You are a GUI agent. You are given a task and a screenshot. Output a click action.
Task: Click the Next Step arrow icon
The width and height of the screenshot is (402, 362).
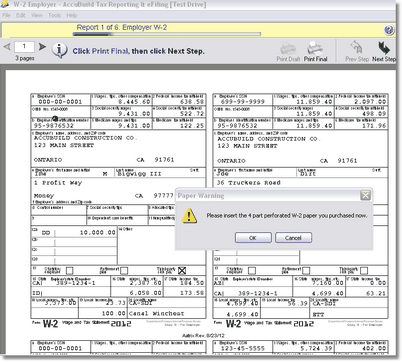click(x=384, y=48)
